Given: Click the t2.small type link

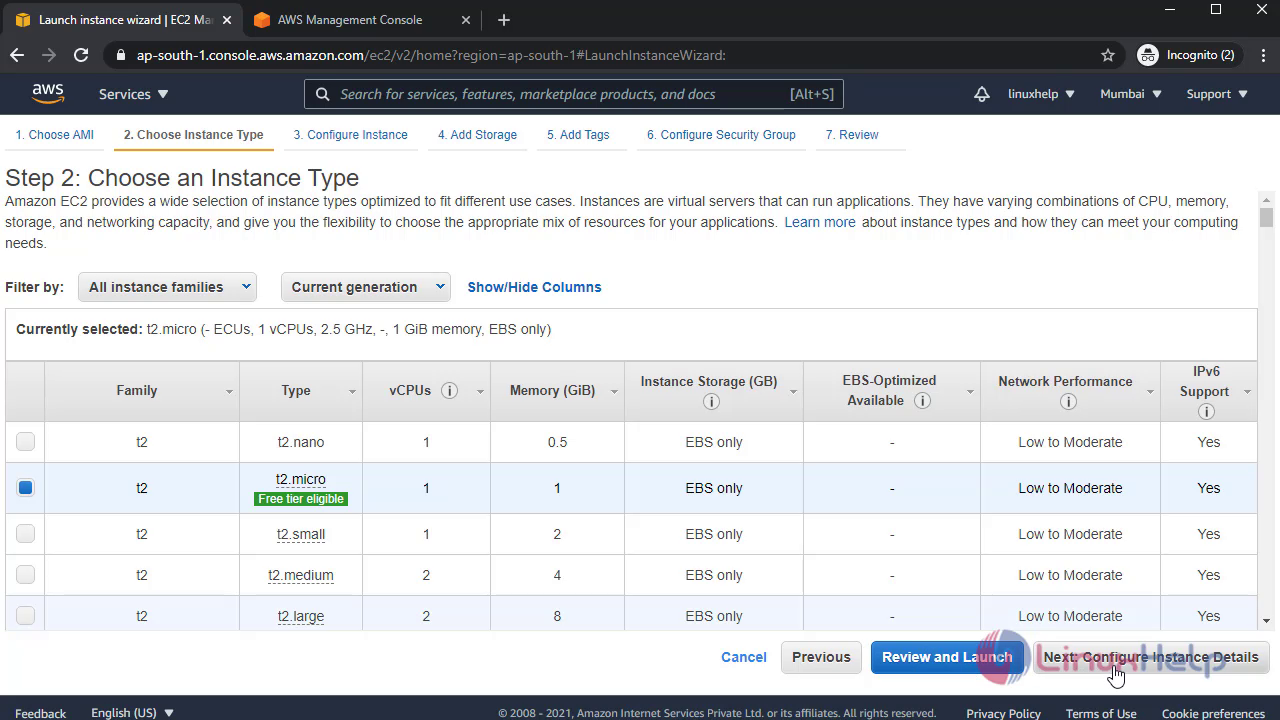Looking at the screenshot, I should click(x=301, y=534).
